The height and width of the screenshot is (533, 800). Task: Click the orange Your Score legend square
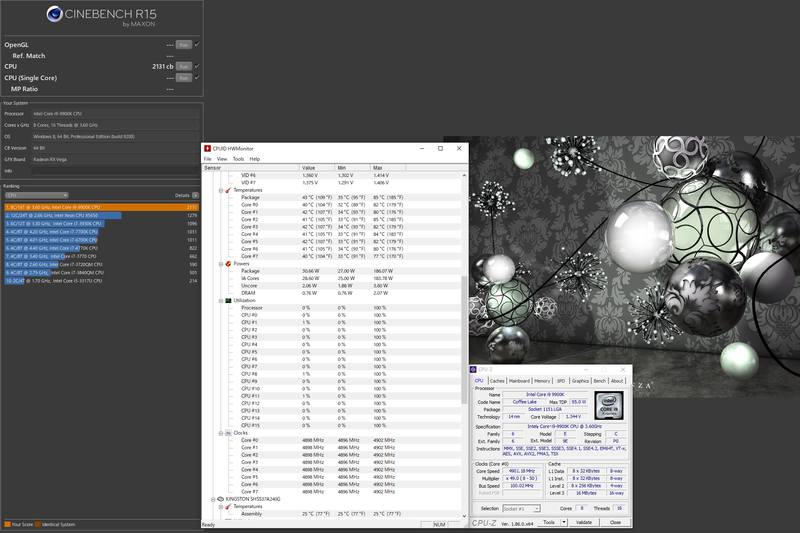7,524
